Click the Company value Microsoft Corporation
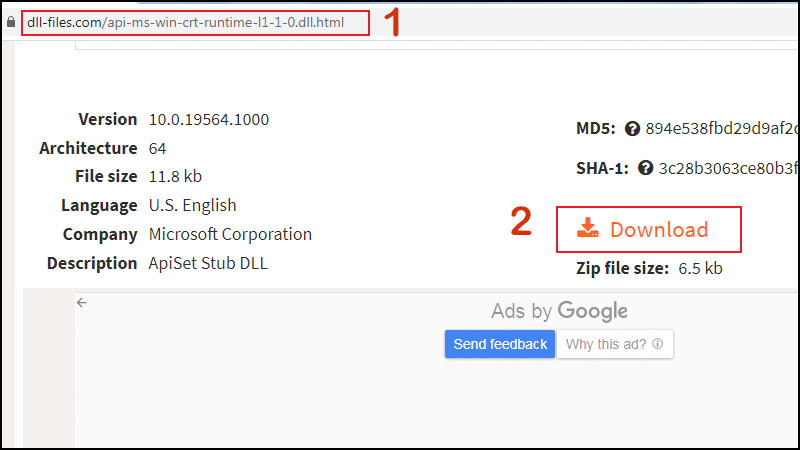800x450 pixels. pos(230,234)
